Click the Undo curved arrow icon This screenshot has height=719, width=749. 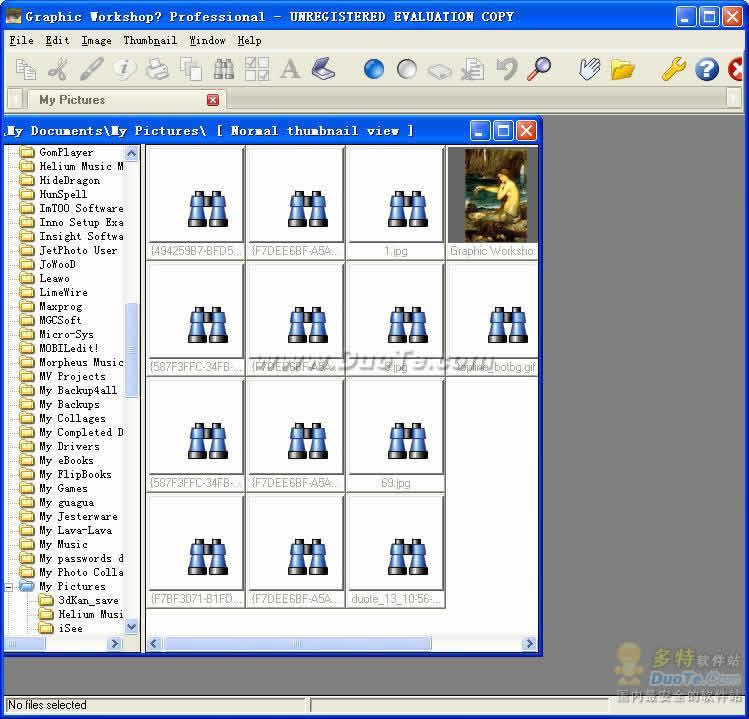point(506,69)
